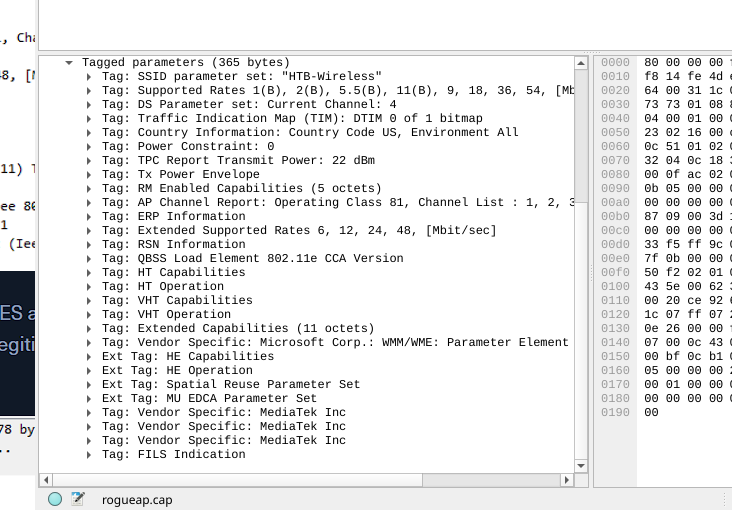Click the vertical scrollbar down arrow
The width and height of the screenshot is (732, 510).
(x=581, y=466)
